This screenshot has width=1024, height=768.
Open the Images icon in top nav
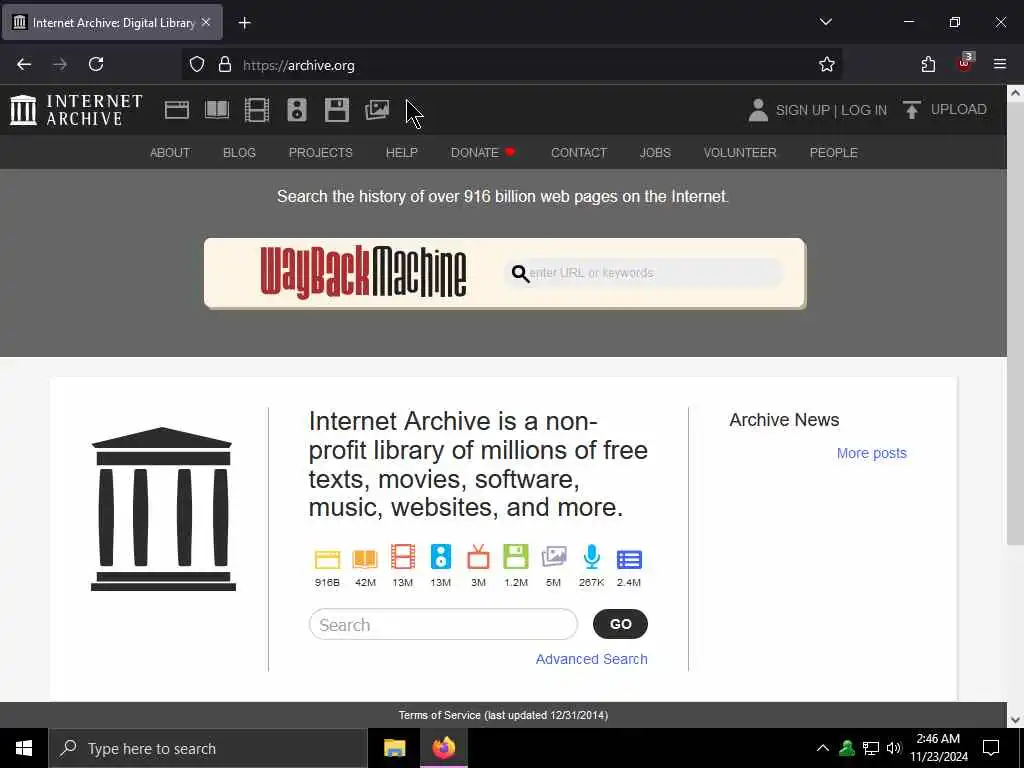pos(377,110)
